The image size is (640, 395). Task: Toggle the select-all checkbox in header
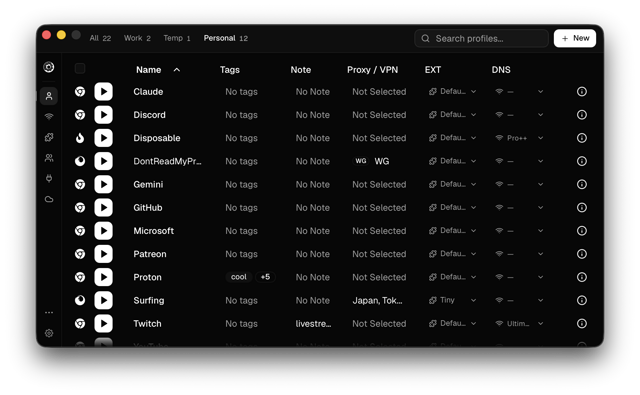click(x=80, y=69)
